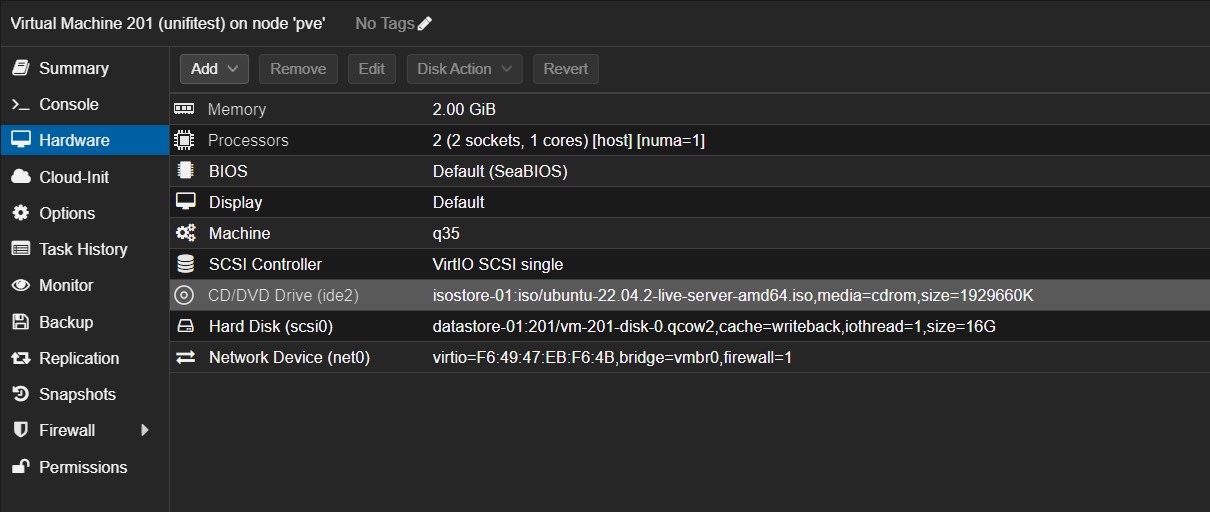Click the pencil icon to edit tags
Screen dimensions: 1210x512
(x=425, y=23)
